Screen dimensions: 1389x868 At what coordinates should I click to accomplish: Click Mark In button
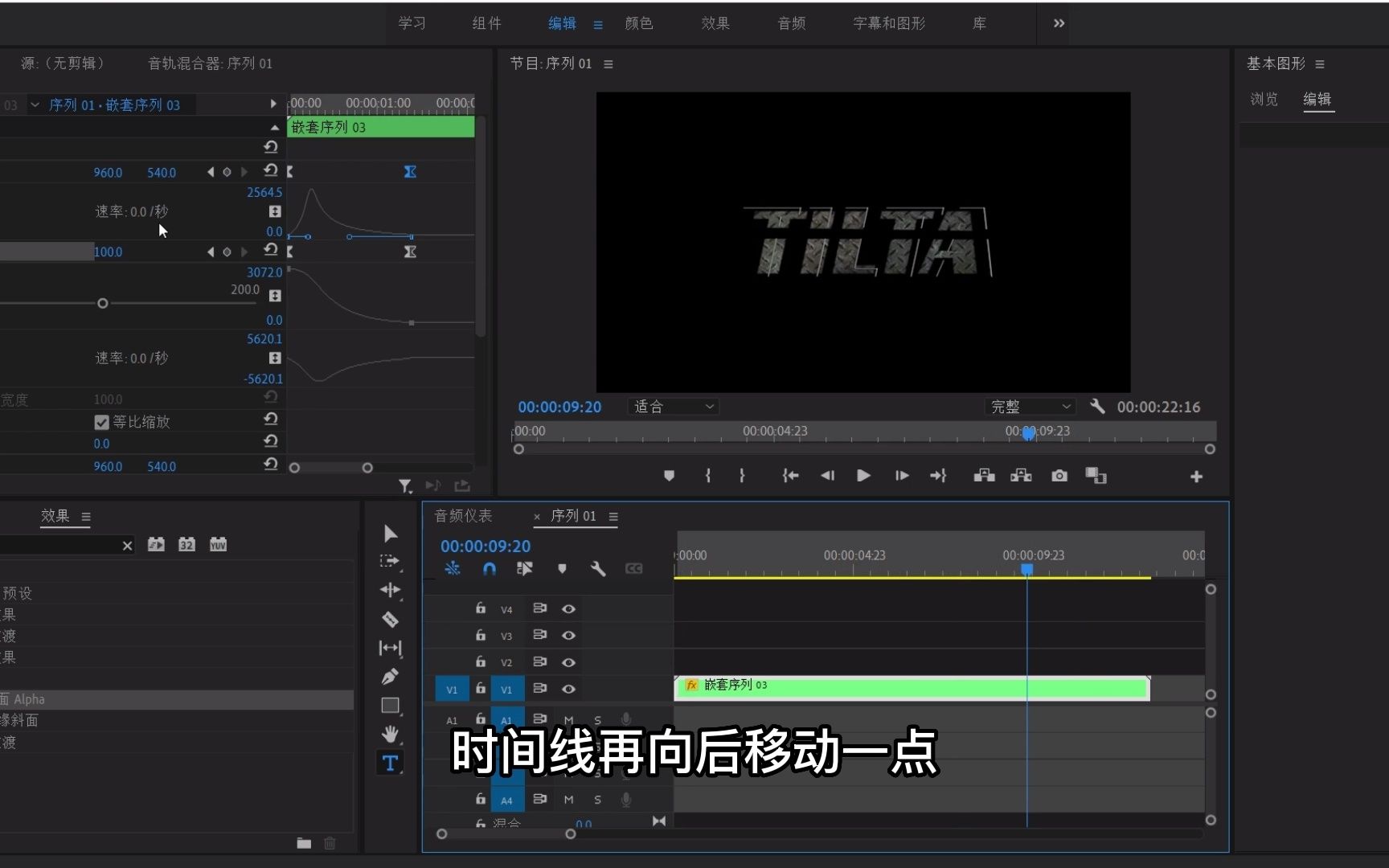tap(707, 476)
